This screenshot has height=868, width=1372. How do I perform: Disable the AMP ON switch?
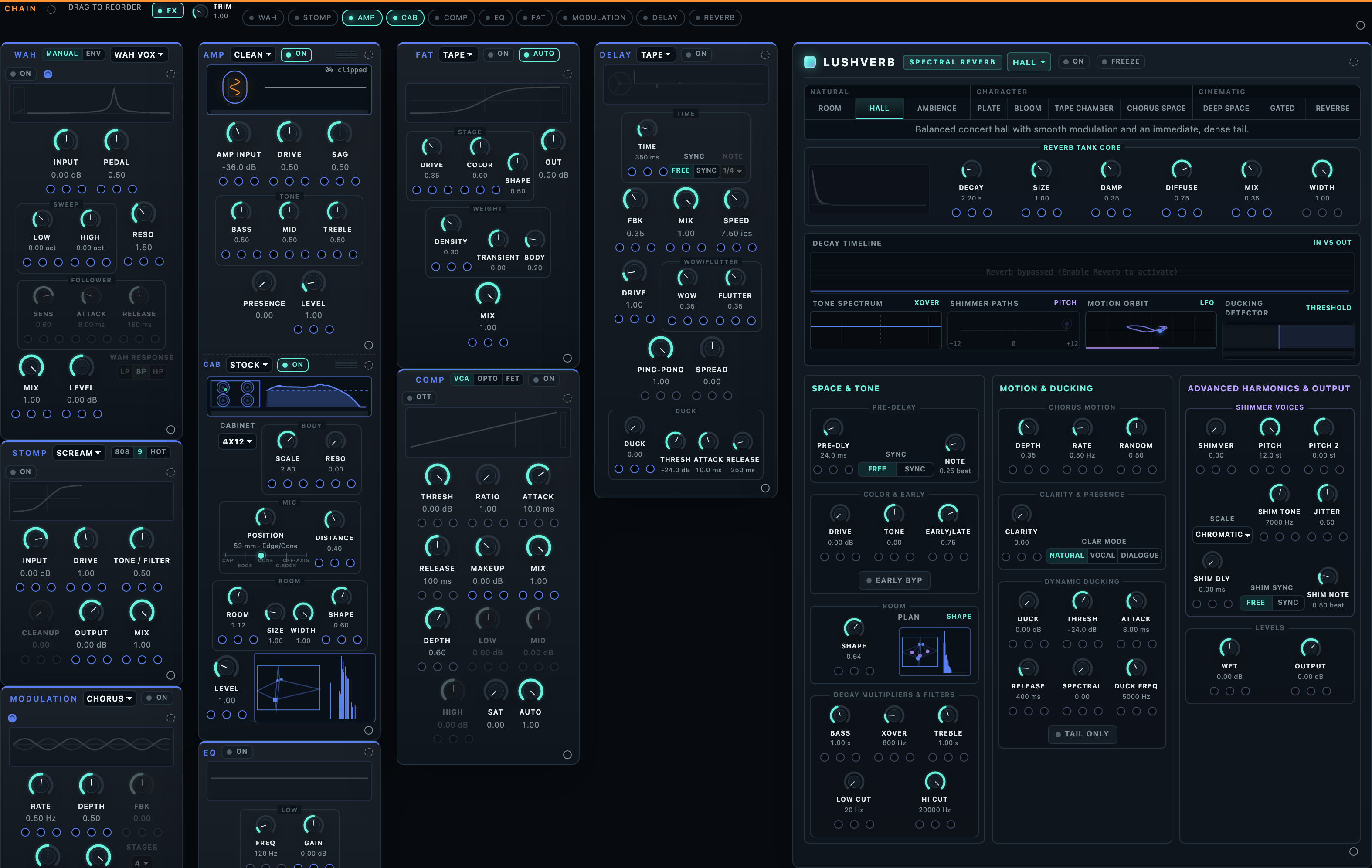(296, 54)
